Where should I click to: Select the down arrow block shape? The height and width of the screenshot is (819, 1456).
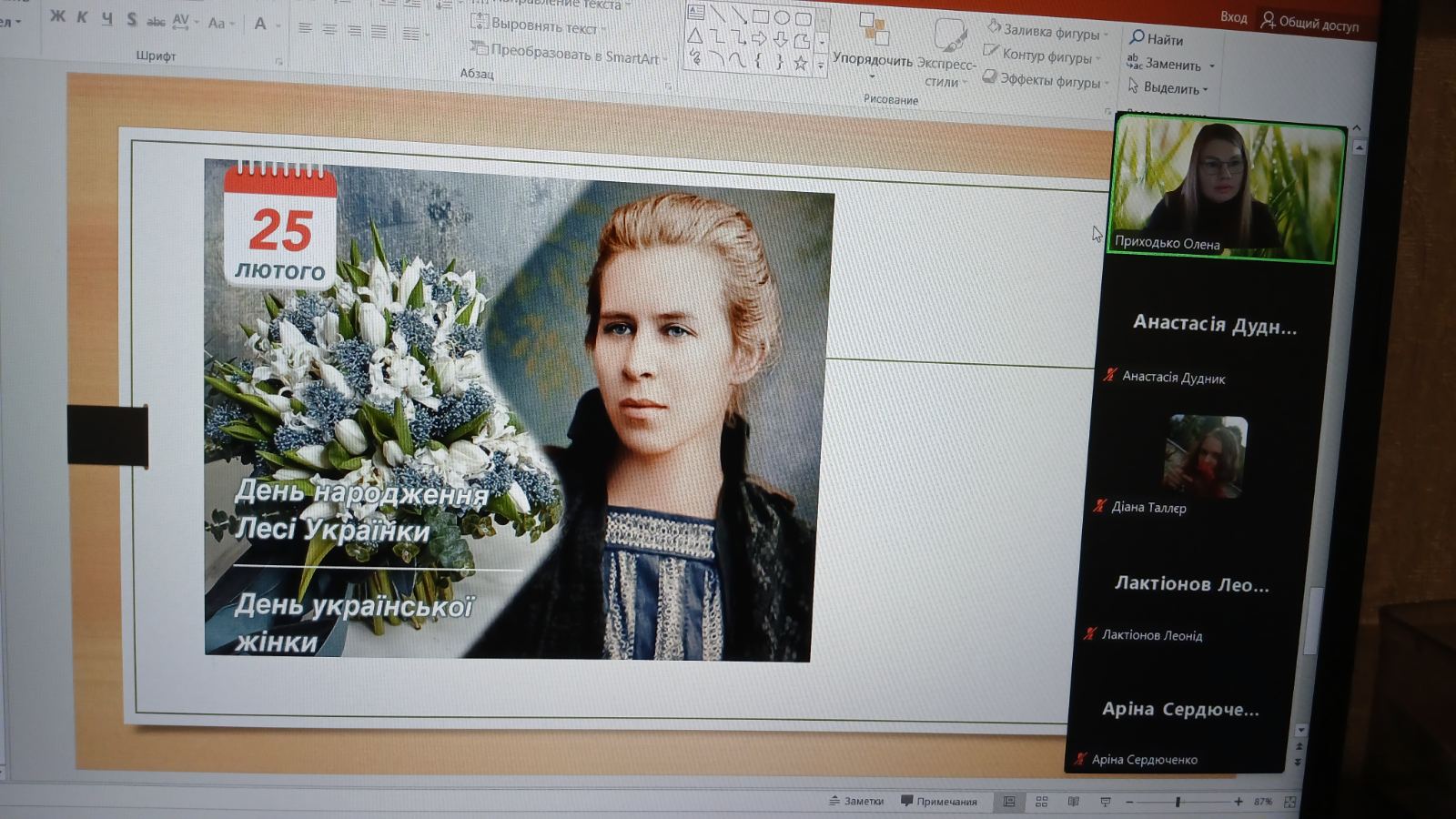(780, 39)
